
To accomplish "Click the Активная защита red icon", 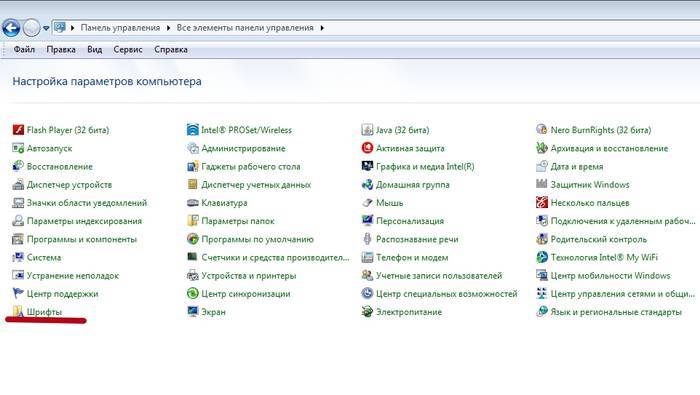I will pos(367,148).
